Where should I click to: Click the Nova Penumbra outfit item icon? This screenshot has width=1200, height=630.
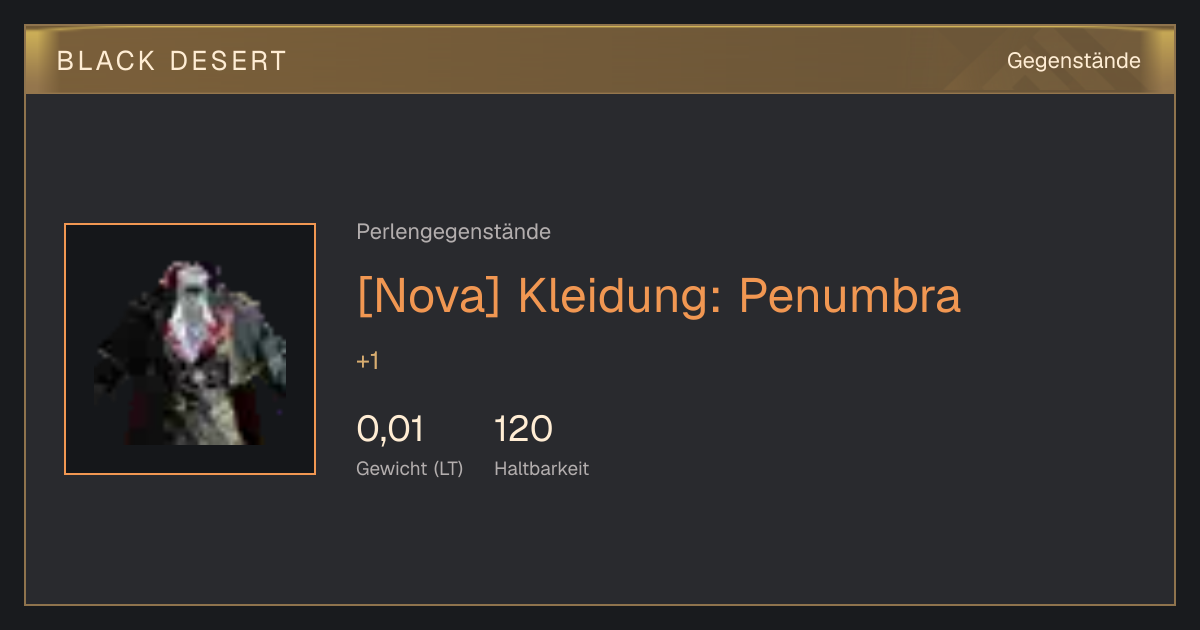click(190, 349)
